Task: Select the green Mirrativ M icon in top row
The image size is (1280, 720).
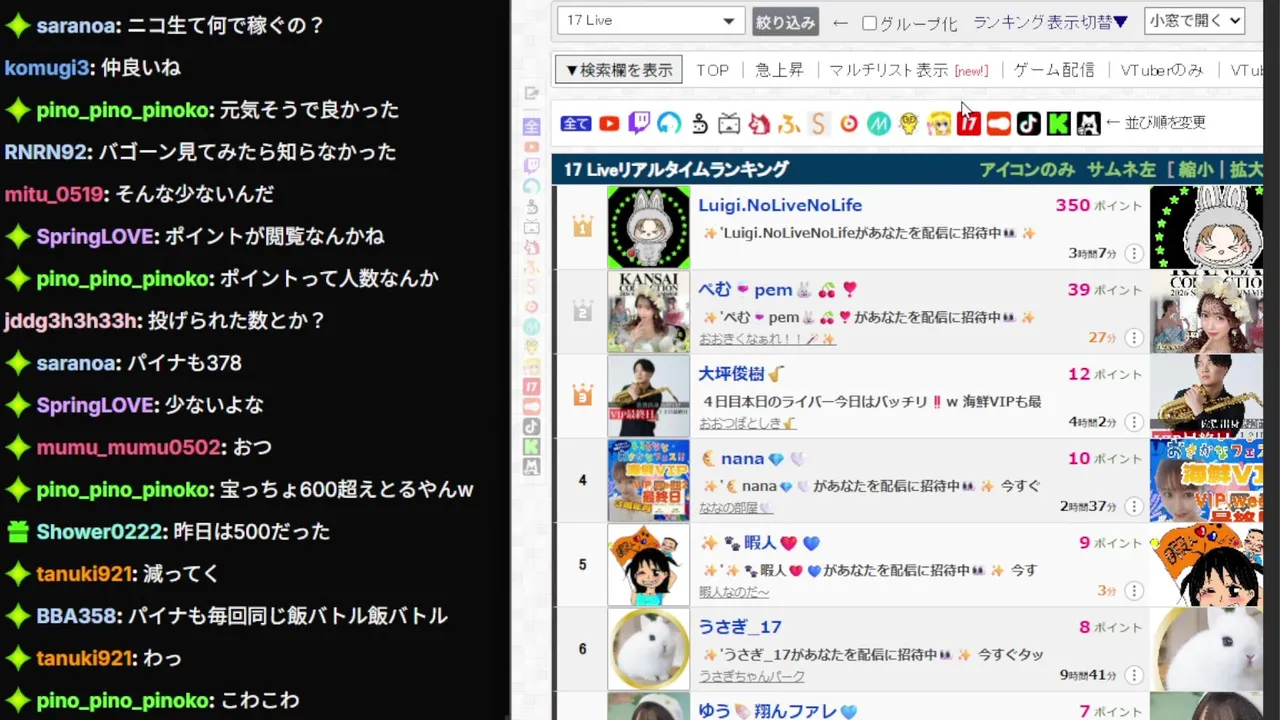Action: tap(878, 123)
